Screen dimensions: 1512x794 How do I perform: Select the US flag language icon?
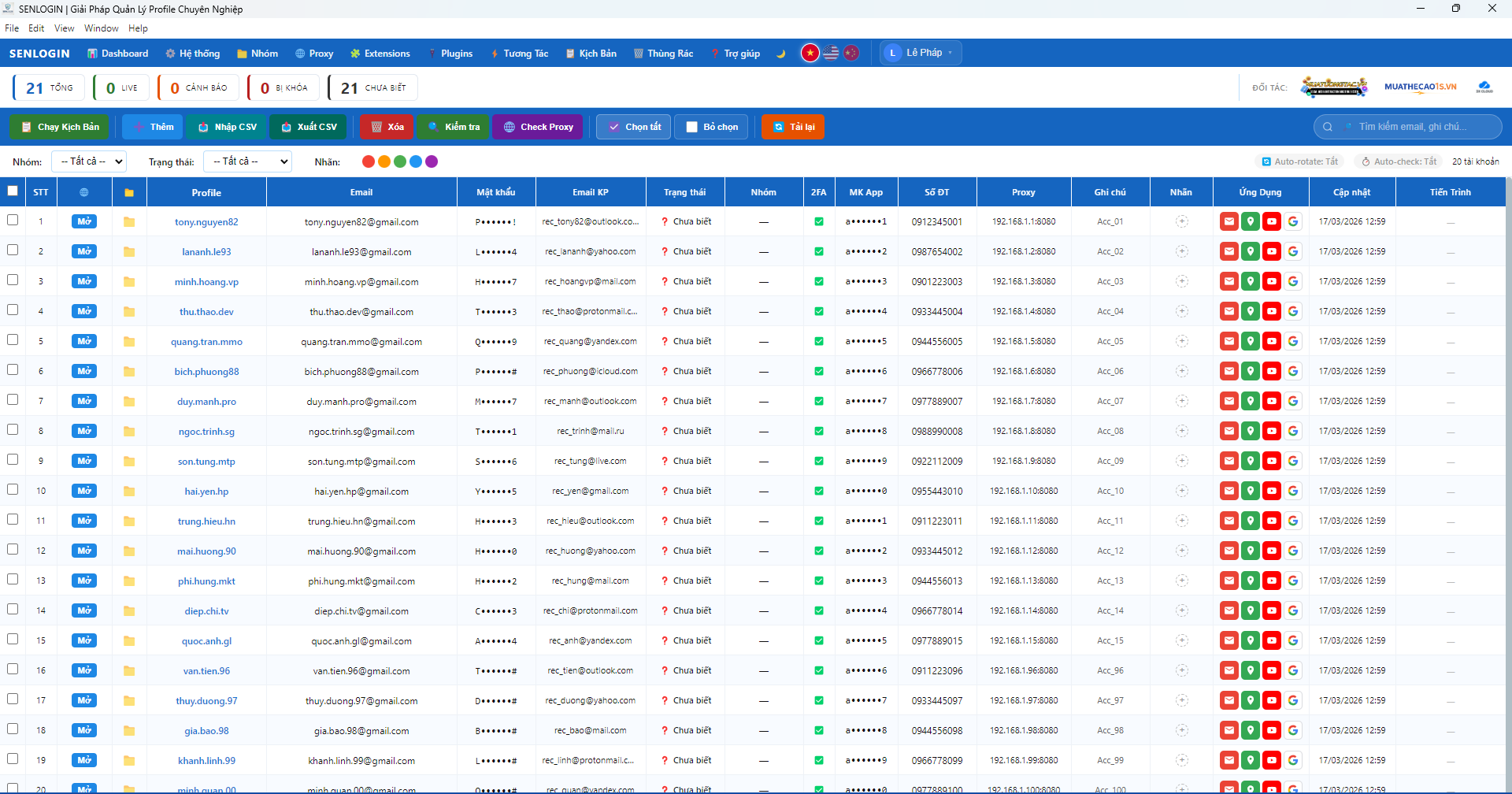(831, 53)
